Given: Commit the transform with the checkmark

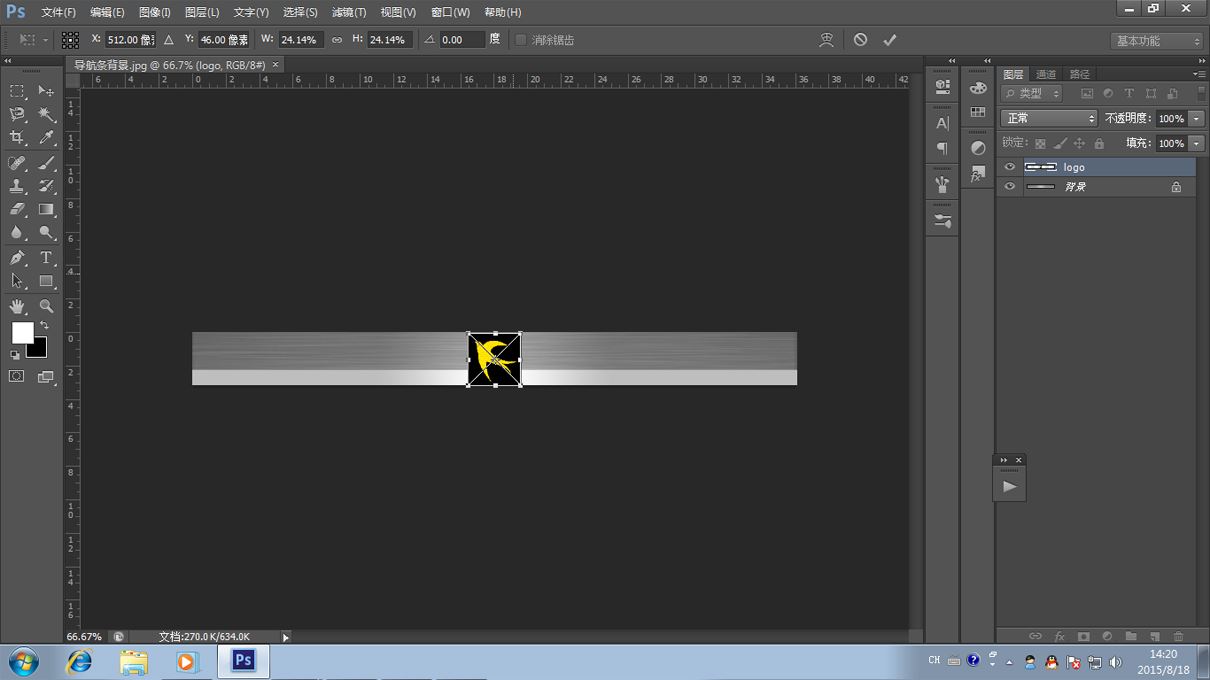Looking at the screenshot, I should click(889, 40).
